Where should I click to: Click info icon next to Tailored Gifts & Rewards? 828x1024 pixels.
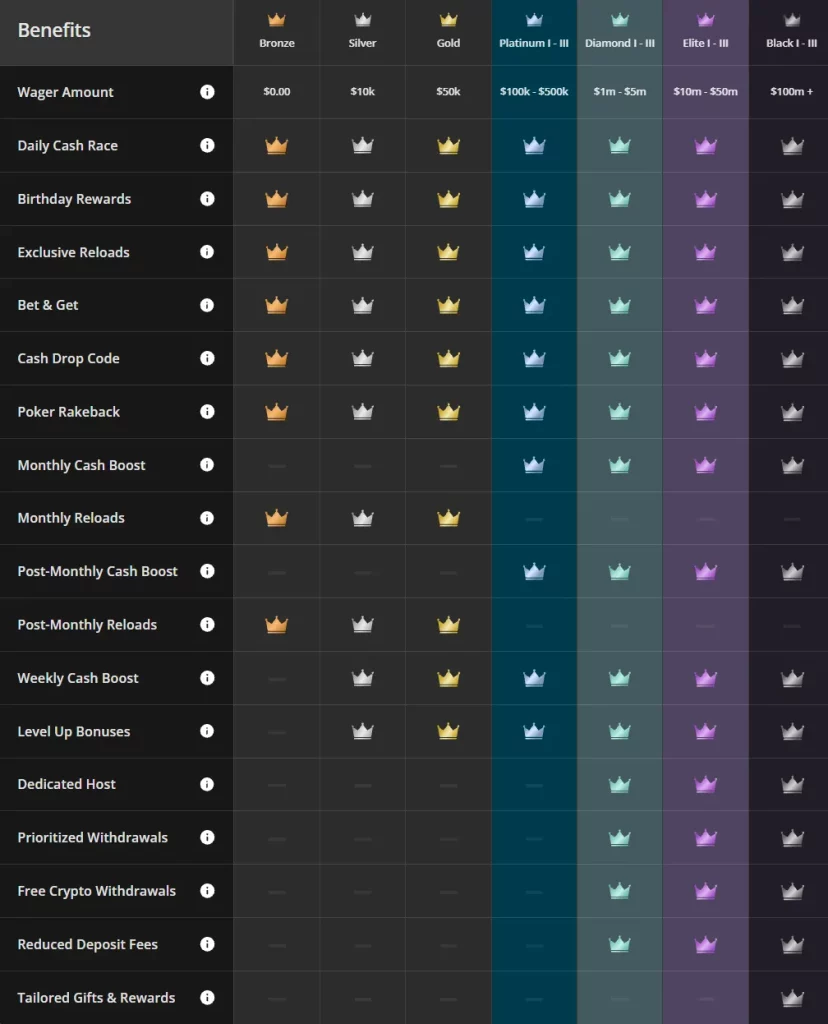click(x=207, y=997)
